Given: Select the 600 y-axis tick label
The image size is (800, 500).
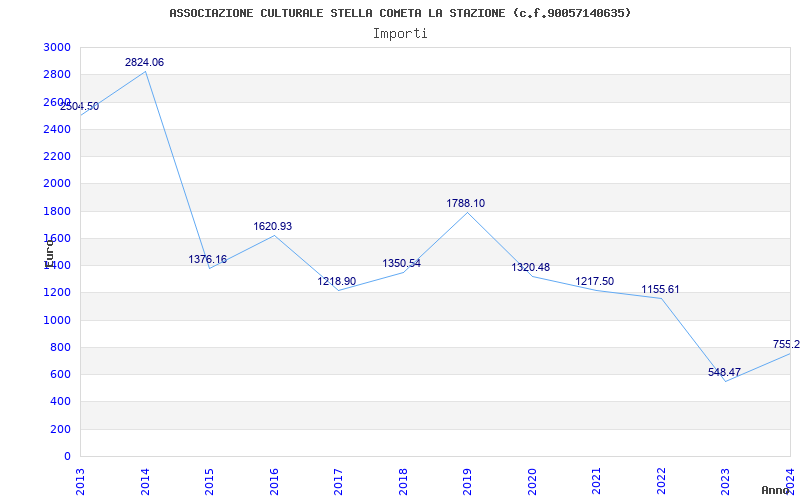Looking at the screenshot, I should (x=61, y=374).
